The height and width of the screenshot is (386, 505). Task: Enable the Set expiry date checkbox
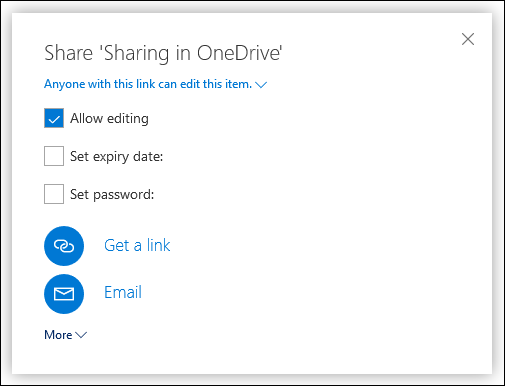[54, 156]
